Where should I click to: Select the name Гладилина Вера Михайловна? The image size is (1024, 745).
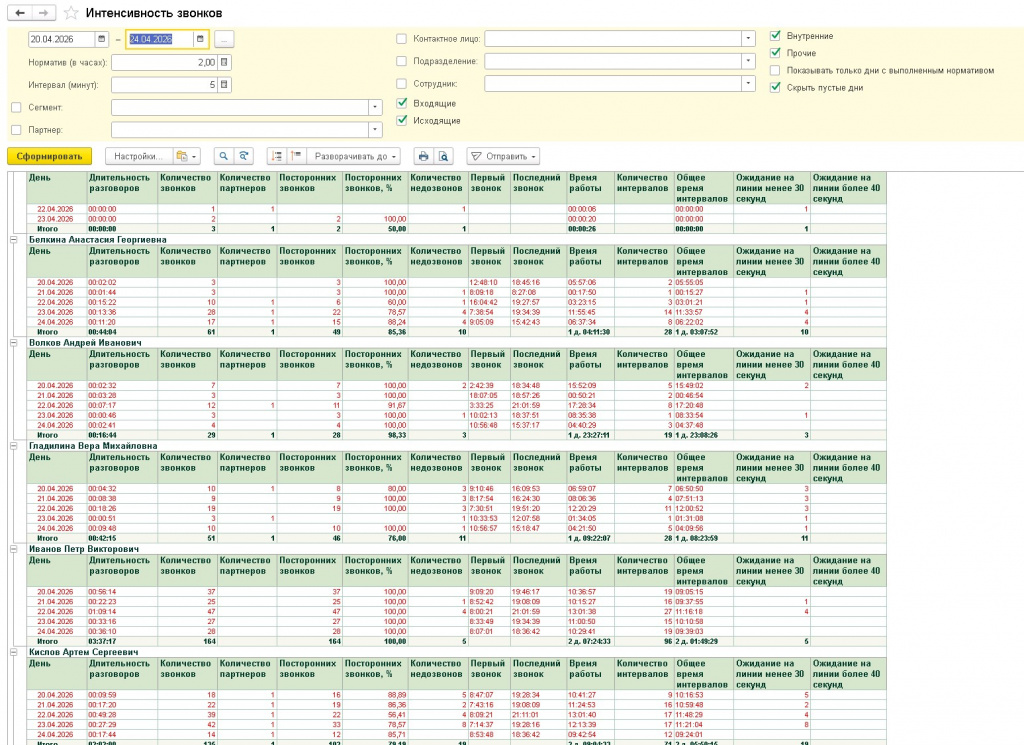[93, 446]
